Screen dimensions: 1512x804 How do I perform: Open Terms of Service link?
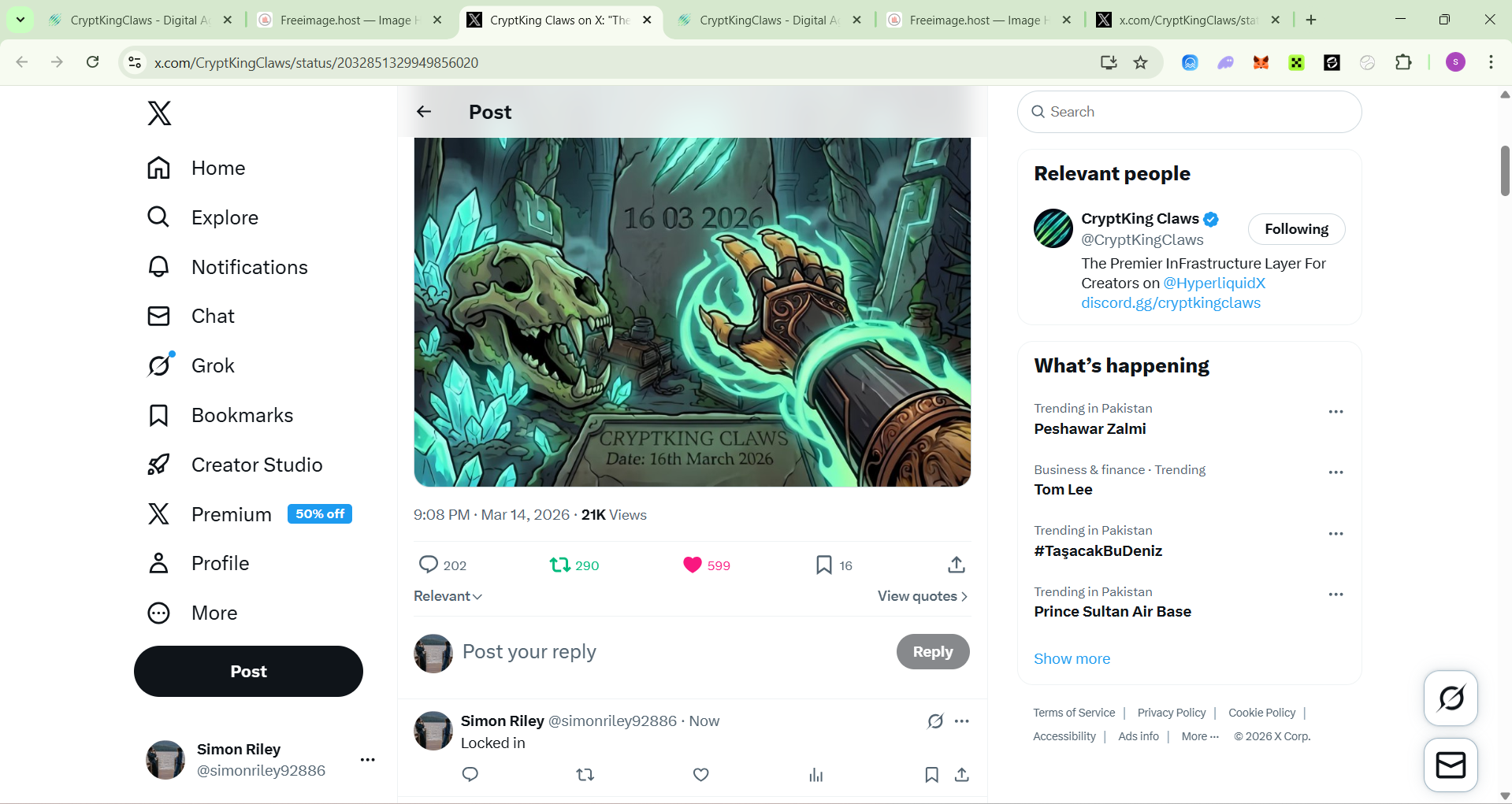click(x=1074, y=713)
